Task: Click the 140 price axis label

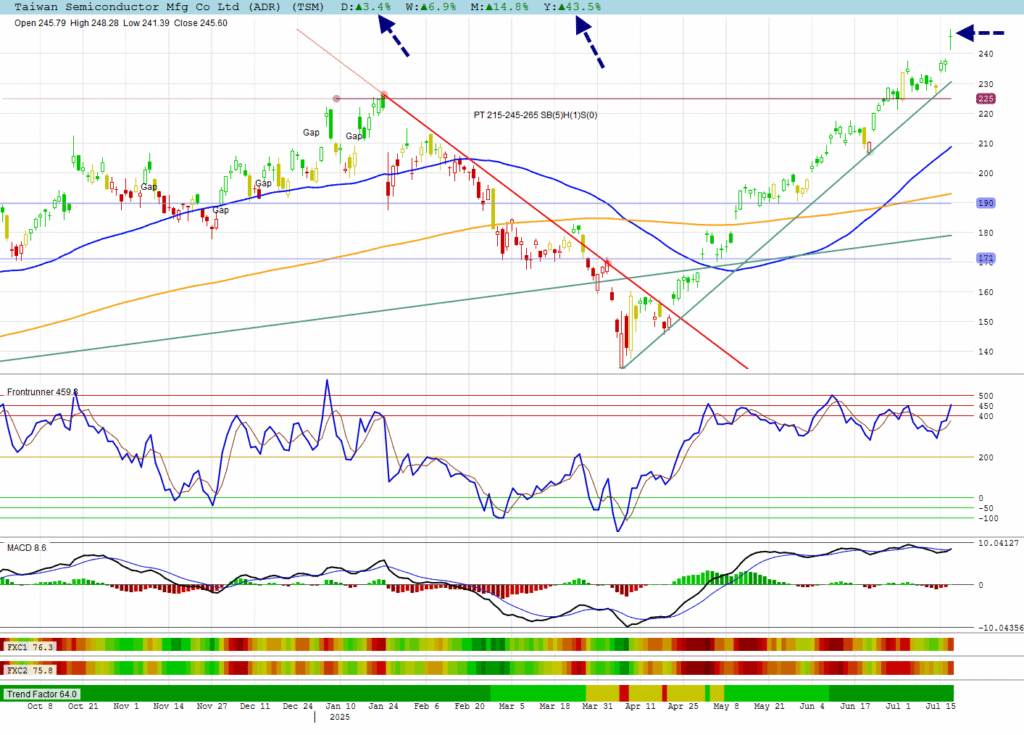Action: pyautogui.click(x=985, y=351)
